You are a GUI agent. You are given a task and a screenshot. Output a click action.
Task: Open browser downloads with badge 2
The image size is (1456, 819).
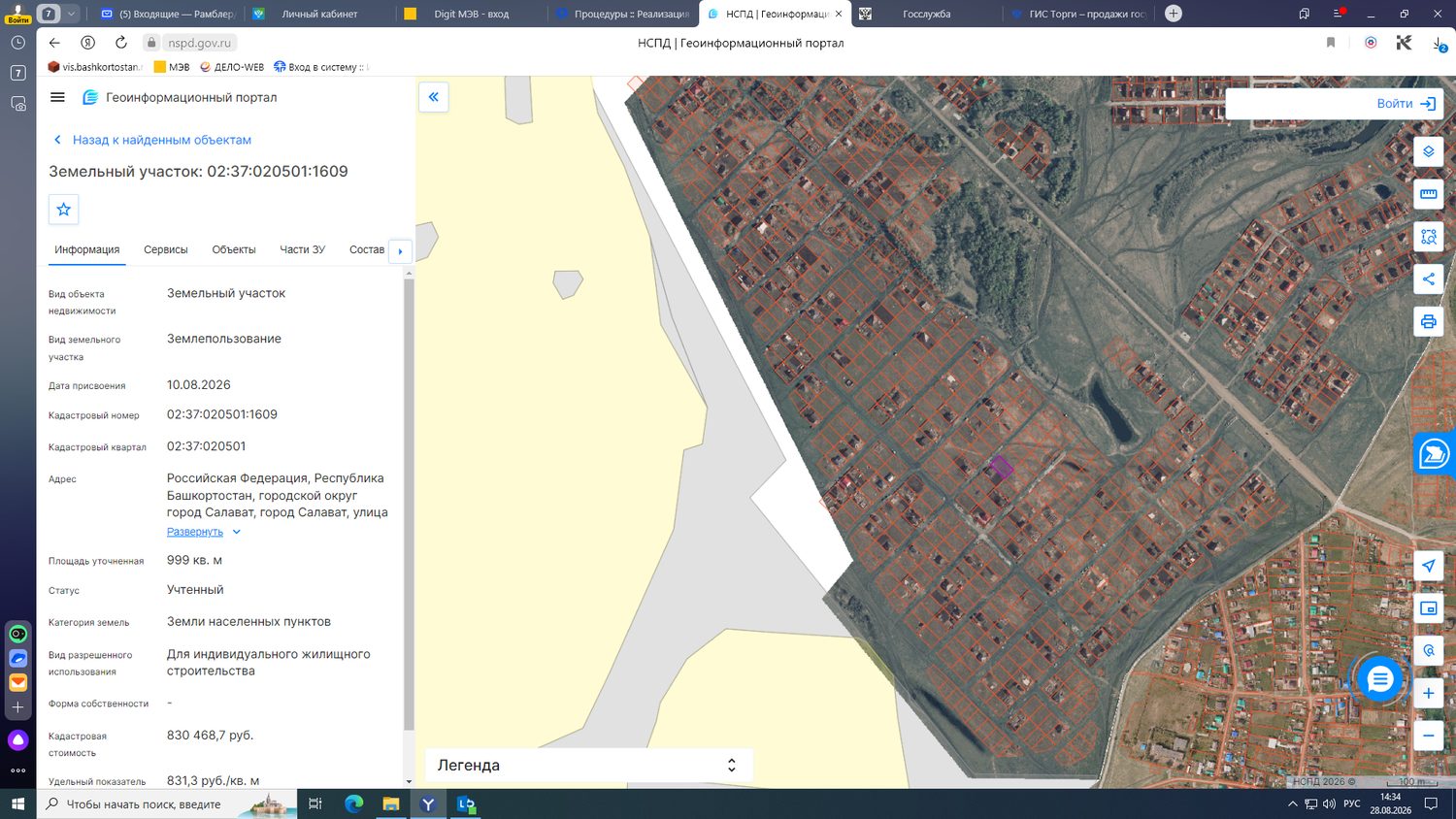1439,44
